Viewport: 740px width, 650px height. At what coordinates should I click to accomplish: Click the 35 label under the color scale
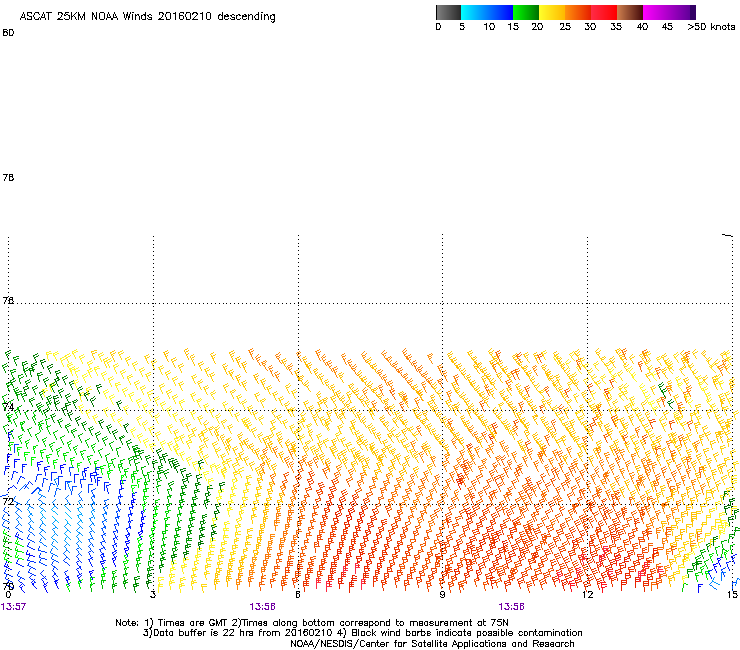616,27
